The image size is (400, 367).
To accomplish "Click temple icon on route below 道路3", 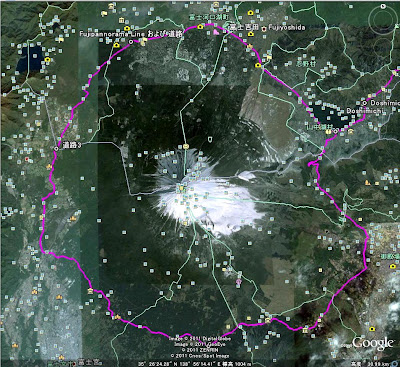I will point(49,166).
